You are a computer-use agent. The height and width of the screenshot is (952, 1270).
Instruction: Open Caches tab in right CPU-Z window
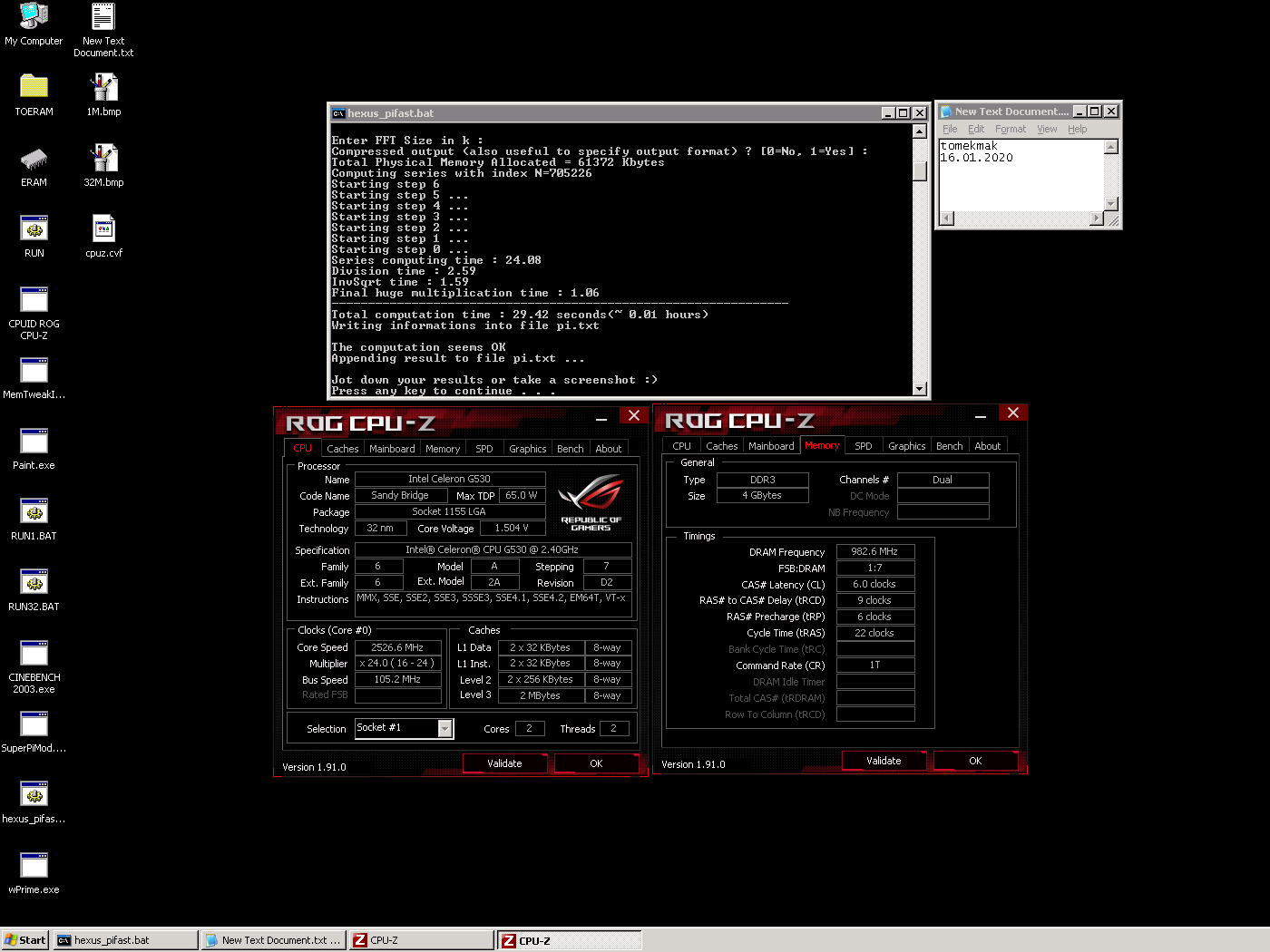[x=721, y=446]
